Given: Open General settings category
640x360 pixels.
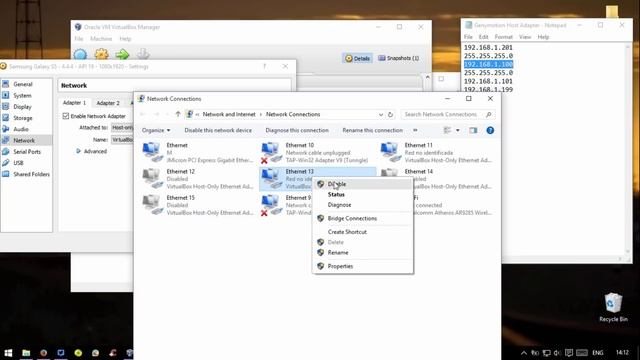Looking at the screenshot, I should pyautogui.click(x=22, y=84).
